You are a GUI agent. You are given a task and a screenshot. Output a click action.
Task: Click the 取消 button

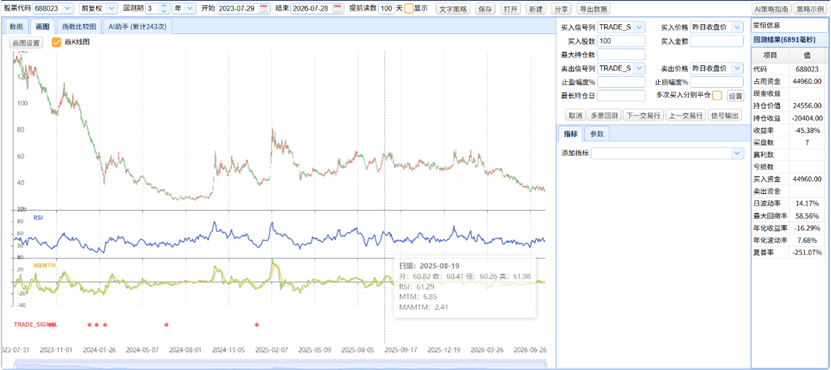click(576, 115)
